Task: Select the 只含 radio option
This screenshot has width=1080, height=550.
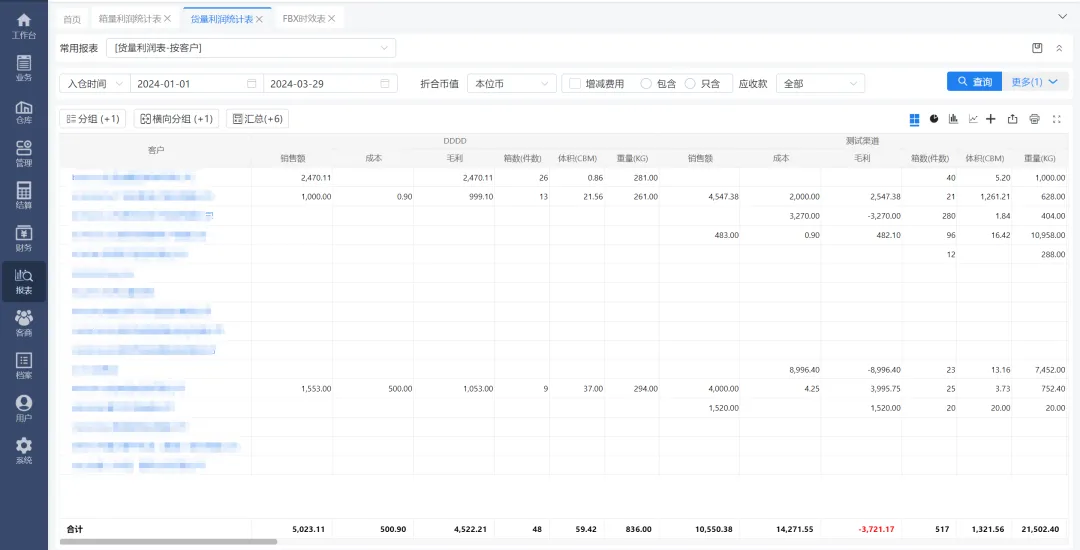Action: 690,83
